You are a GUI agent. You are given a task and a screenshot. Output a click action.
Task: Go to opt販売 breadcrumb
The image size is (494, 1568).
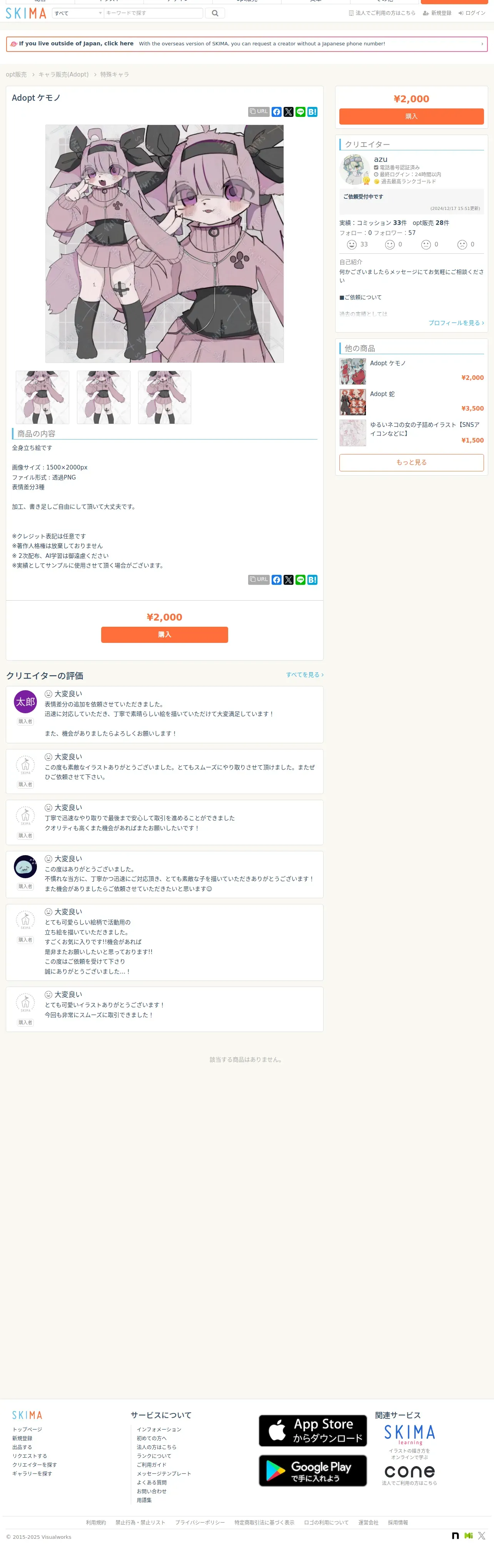point(17,74)
